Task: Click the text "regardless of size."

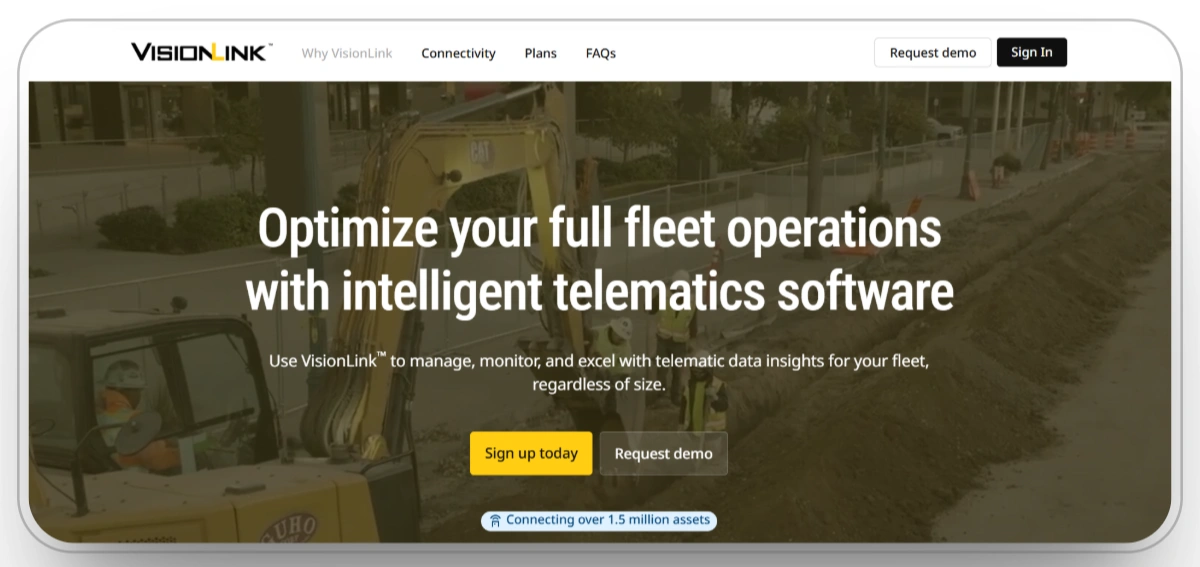Action: pos(599,384)
